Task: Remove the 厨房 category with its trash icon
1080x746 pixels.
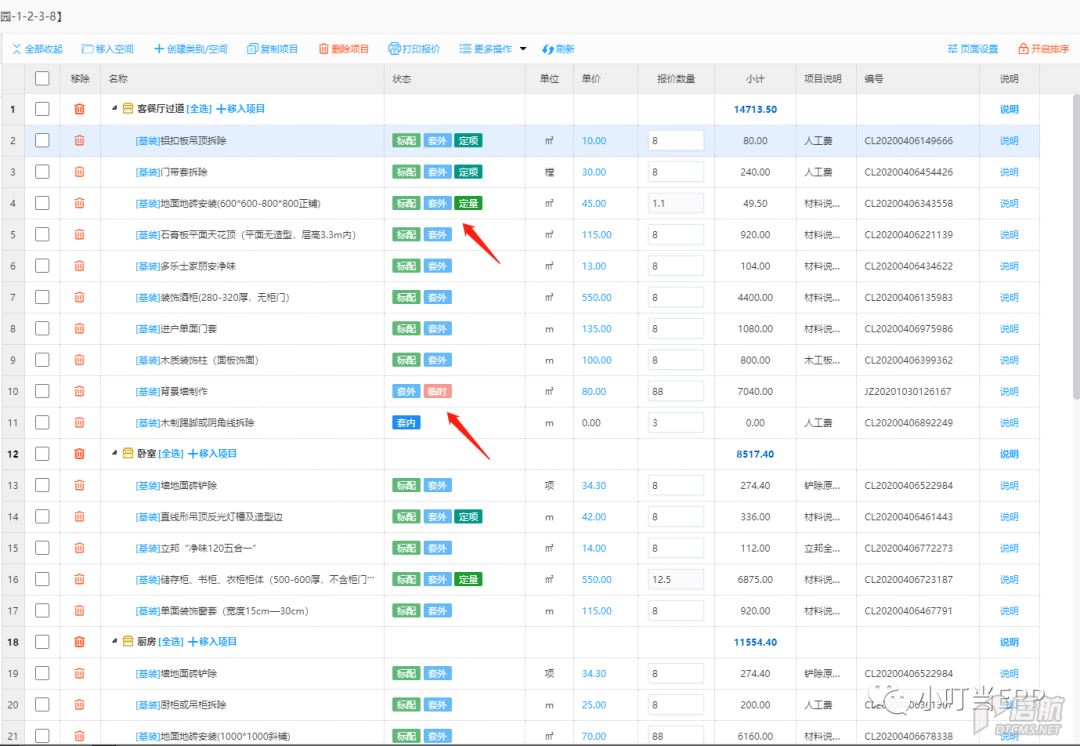Action: (80, 642)
